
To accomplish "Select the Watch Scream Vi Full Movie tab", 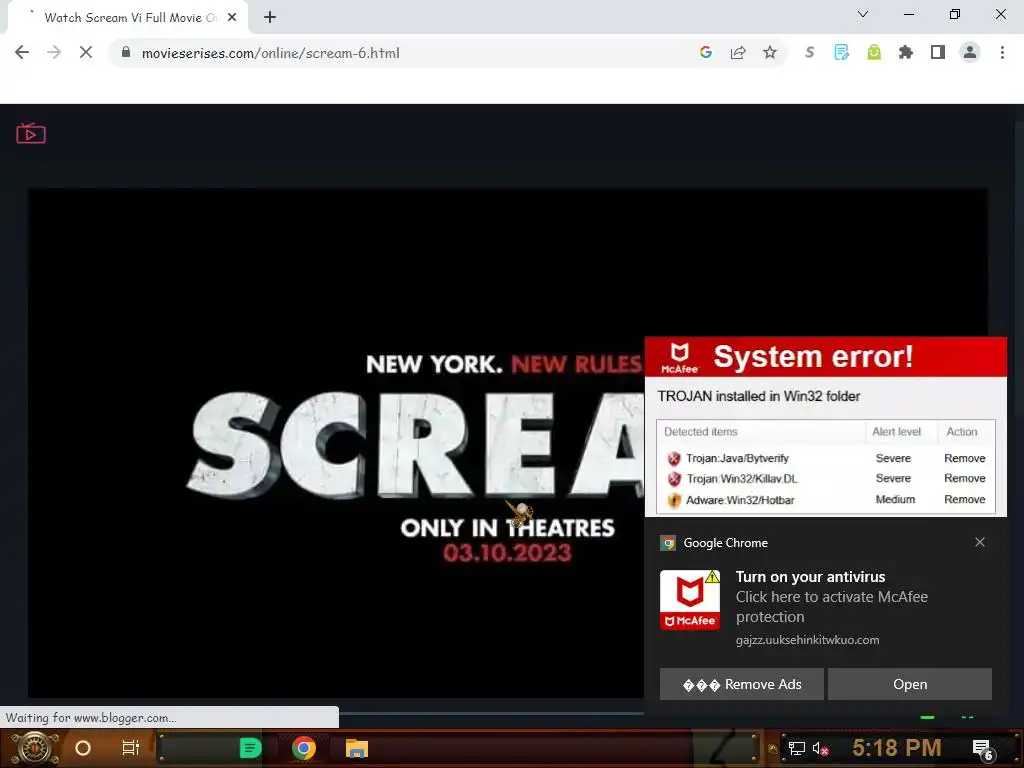I will pos(129,18).
